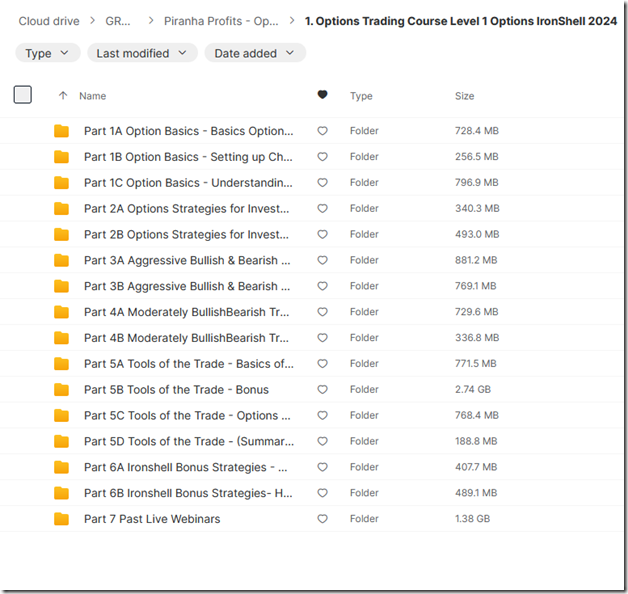Toggle the select-all checkbox in header

point(23,95)
